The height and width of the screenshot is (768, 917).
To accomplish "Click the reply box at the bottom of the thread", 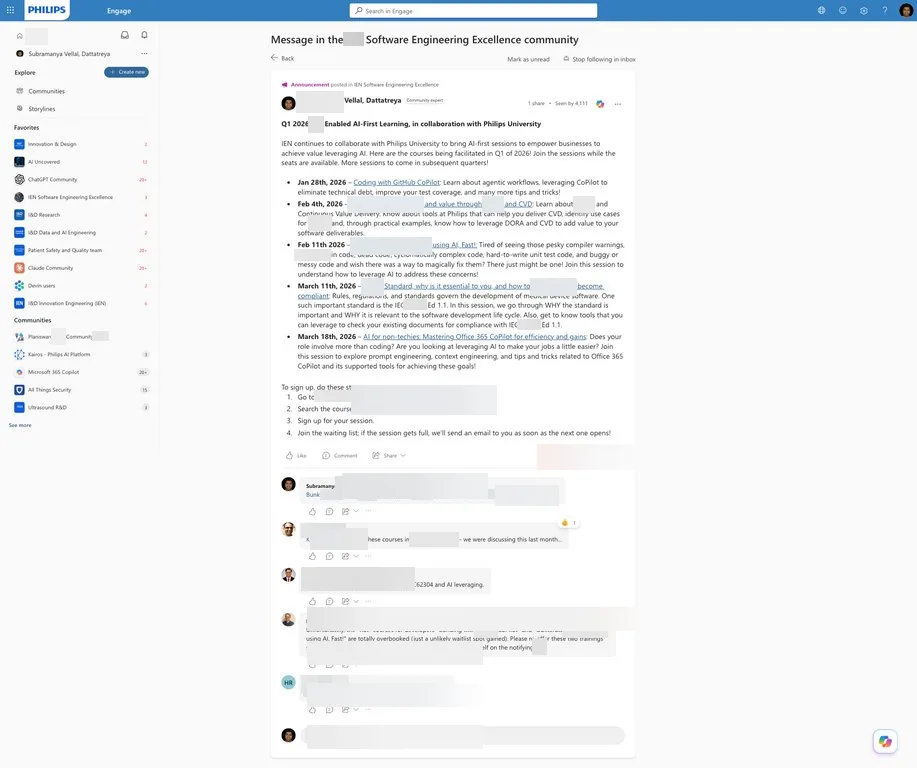I will coord(463,735).
